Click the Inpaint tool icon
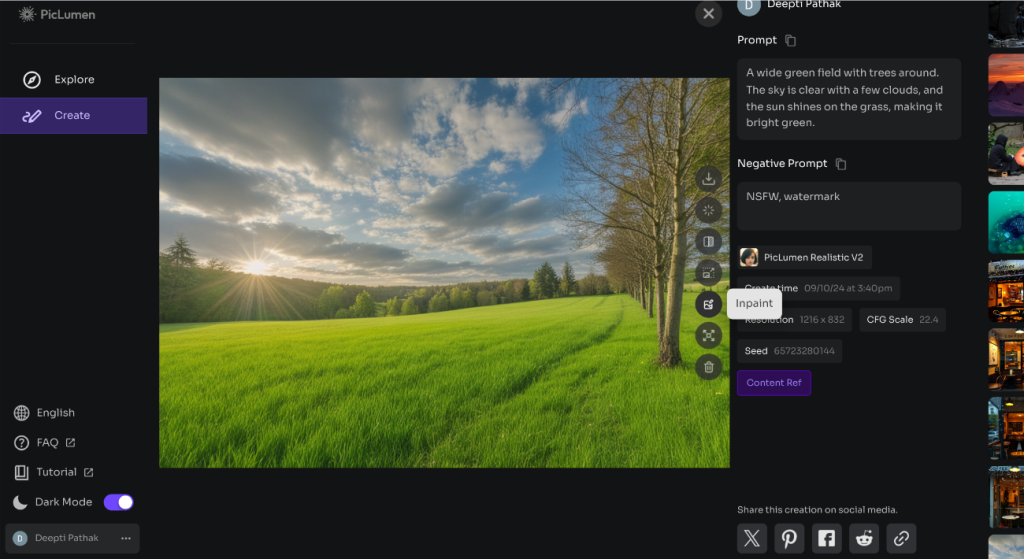This screenshot has width=1024, height=559. (709, 304)
